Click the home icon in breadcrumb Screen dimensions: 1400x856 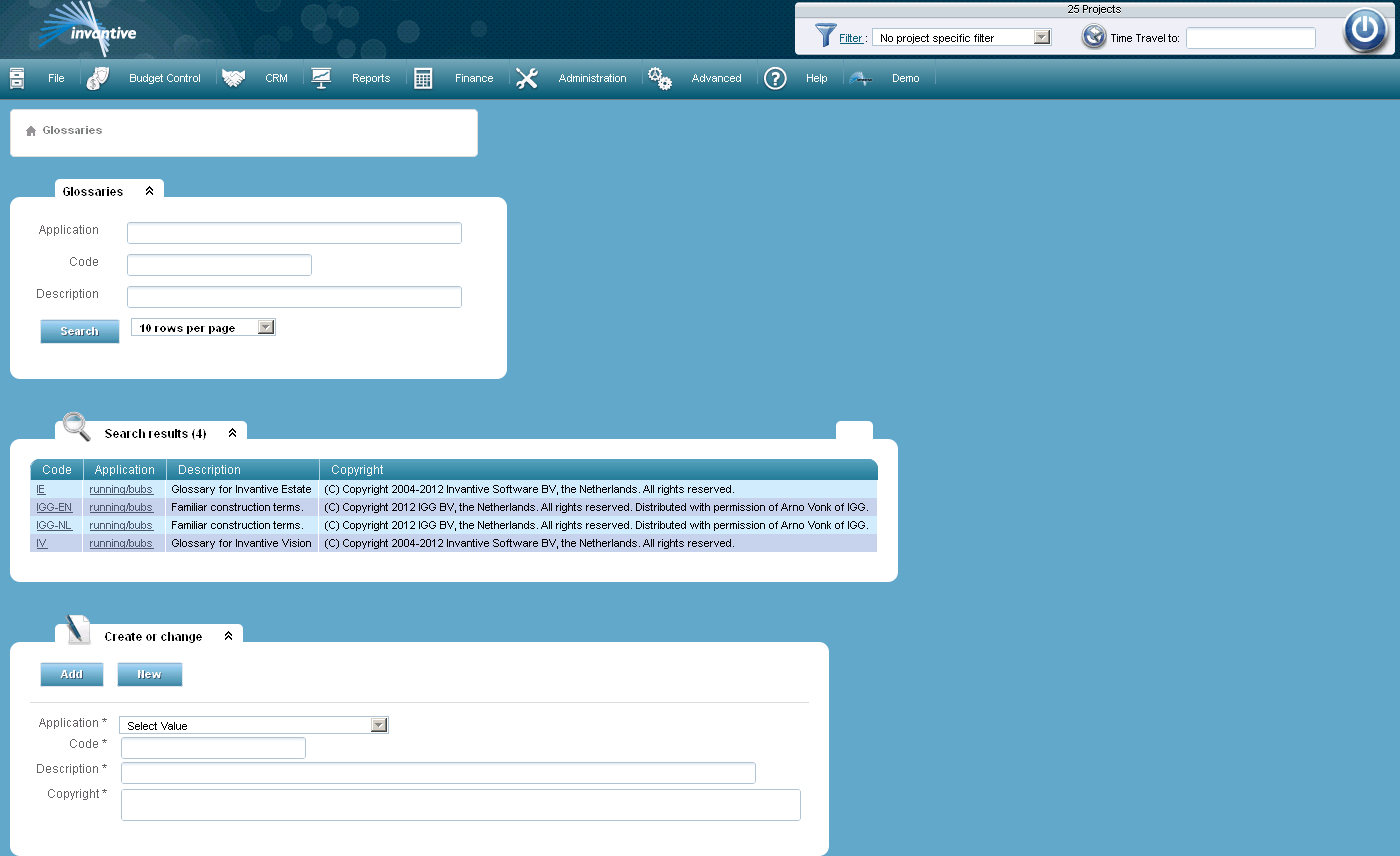pyautogui.click(x=31, y=131)
